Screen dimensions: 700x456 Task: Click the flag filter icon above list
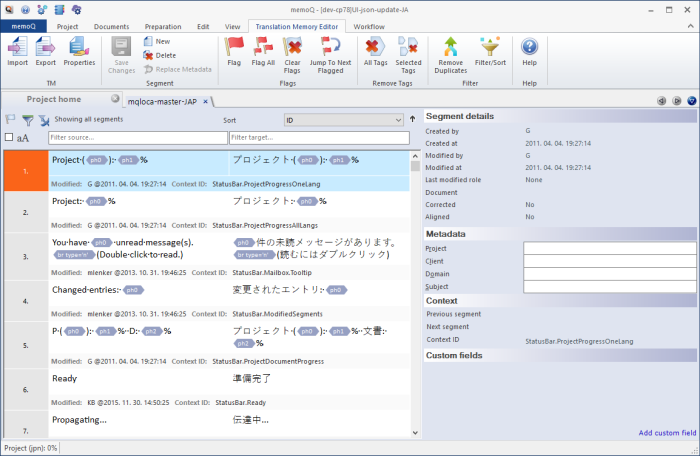(x=10, y=119)
